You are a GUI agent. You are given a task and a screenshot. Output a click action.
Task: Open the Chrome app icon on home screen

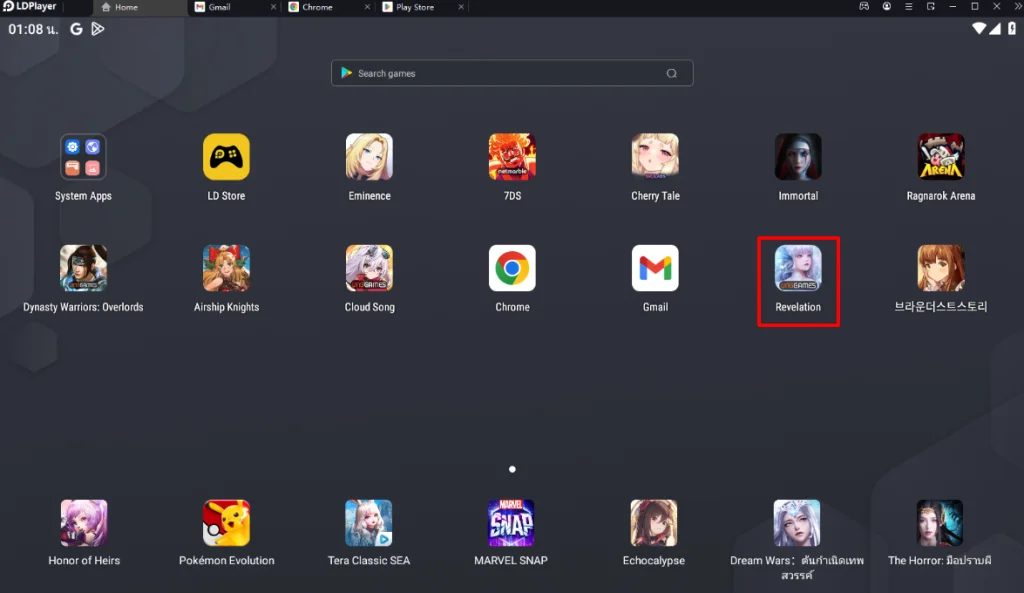tap(512, 268)
